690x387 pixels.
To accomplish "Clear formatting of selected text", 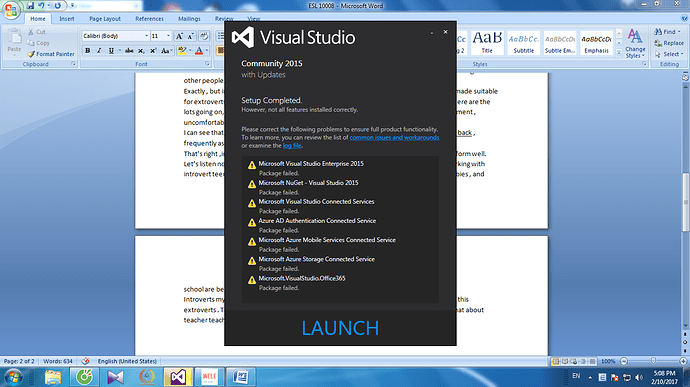I will pos(204,36).
